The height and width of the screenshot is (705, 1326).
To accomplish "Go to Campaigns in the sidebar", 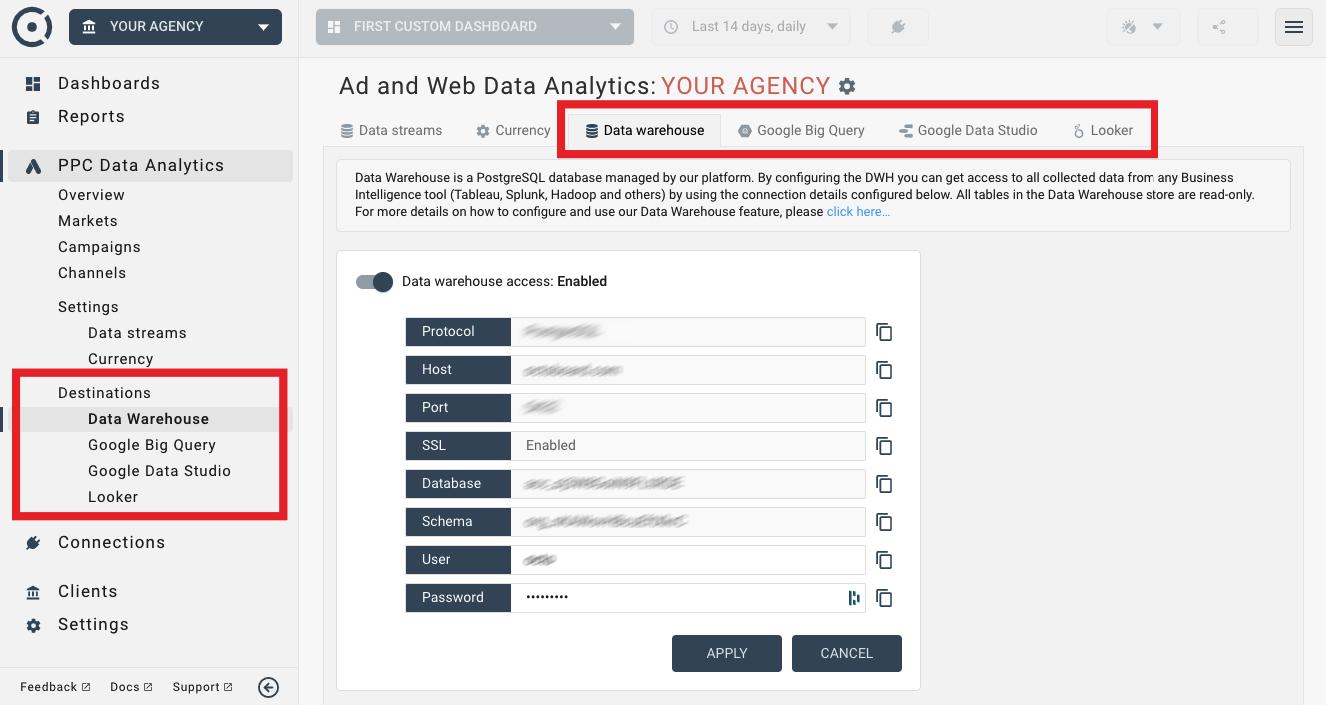I will (x=99, y=247).
